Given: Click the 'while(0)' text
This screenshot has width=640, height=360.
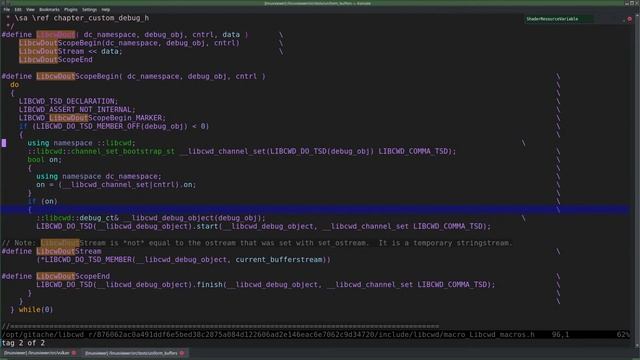Looking at the screenshot, I should click(36, 309).
